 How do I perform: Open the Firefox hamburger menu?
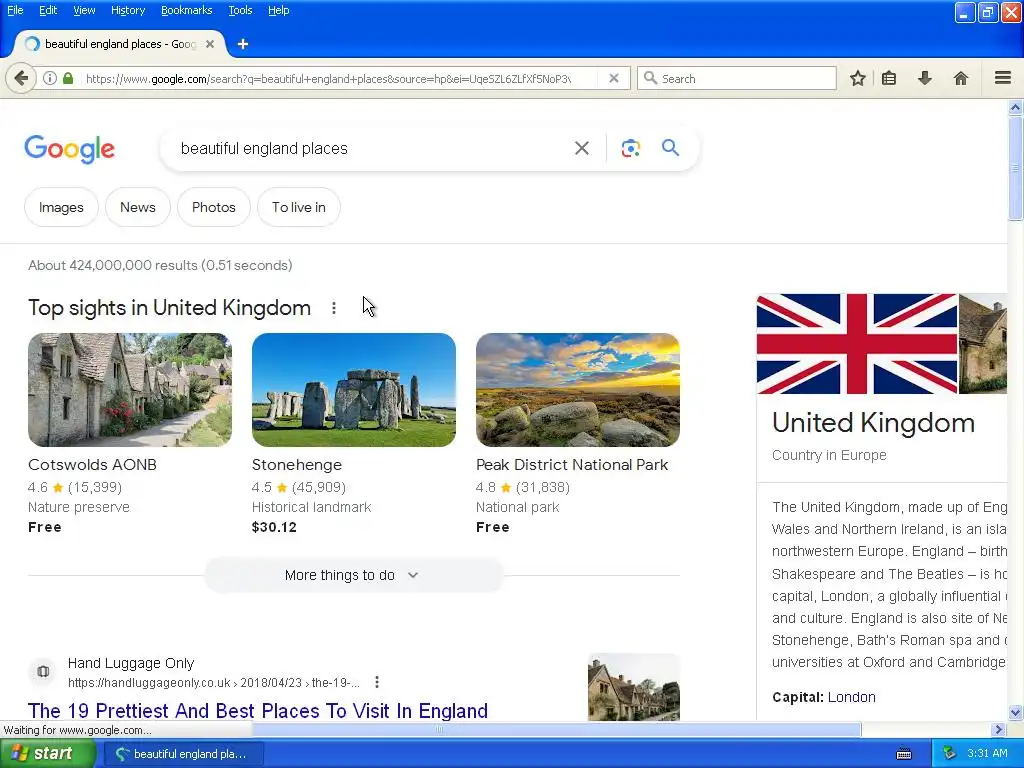click(x=1002, y=78)
